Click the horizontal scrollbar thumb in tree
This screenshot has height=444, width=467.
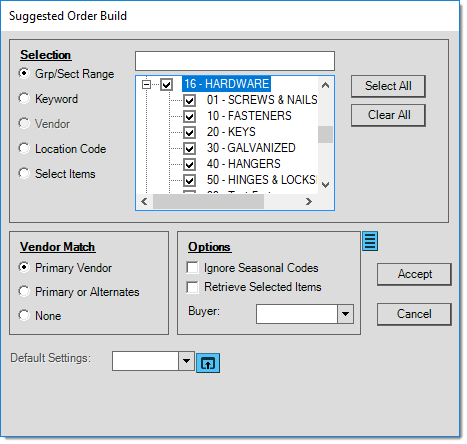click(208, 201)
